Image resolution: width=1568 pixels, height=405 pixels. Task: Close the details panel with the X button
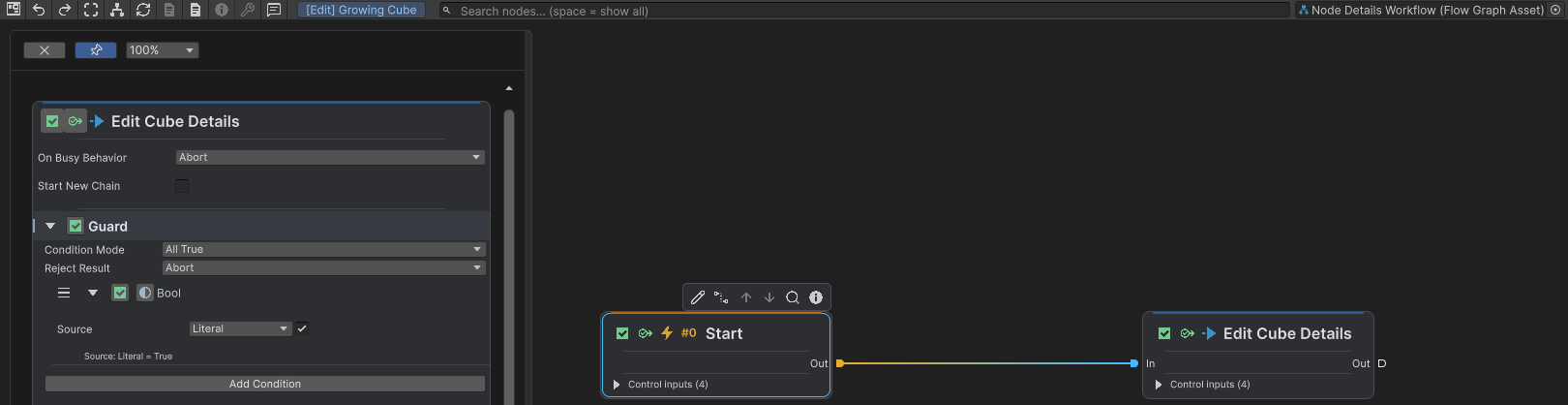point(45,50)
